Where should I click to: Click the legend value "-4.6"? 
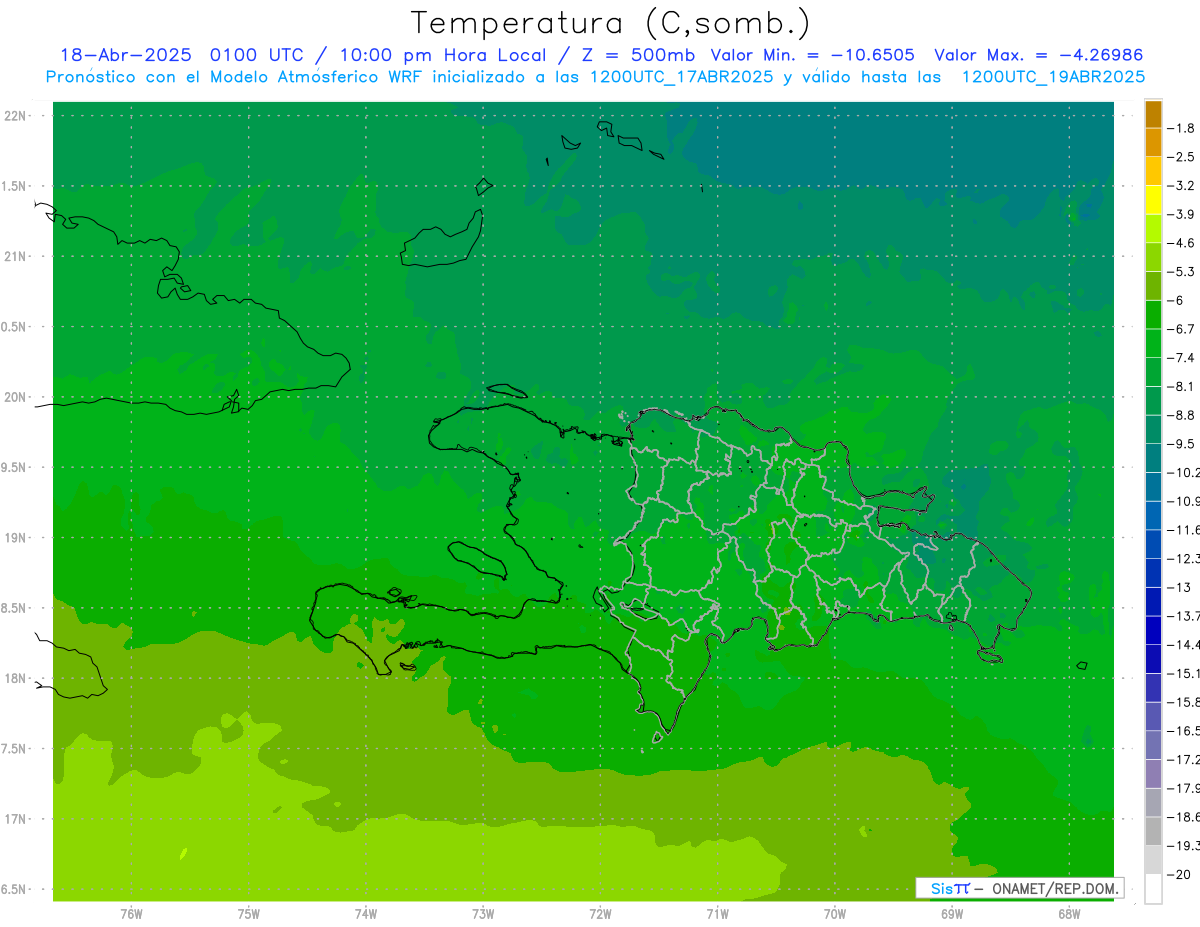(x=1180, y=243)
